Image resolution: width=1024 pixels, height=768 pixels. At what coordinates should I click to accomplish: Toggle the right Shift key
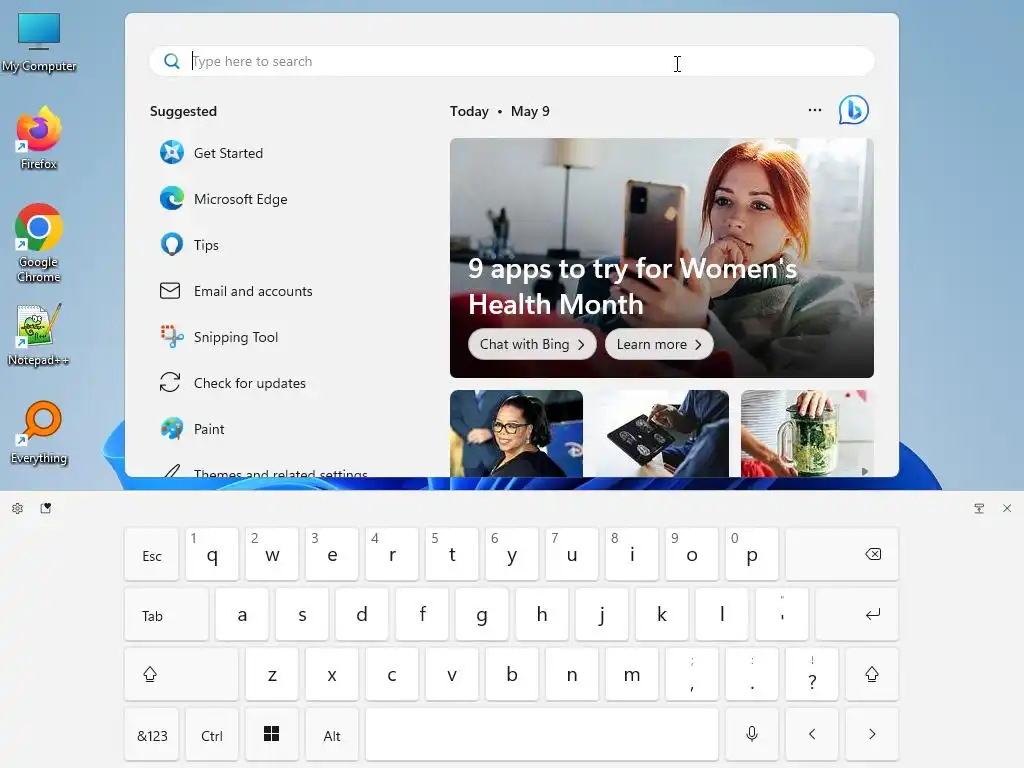(872, 674)
